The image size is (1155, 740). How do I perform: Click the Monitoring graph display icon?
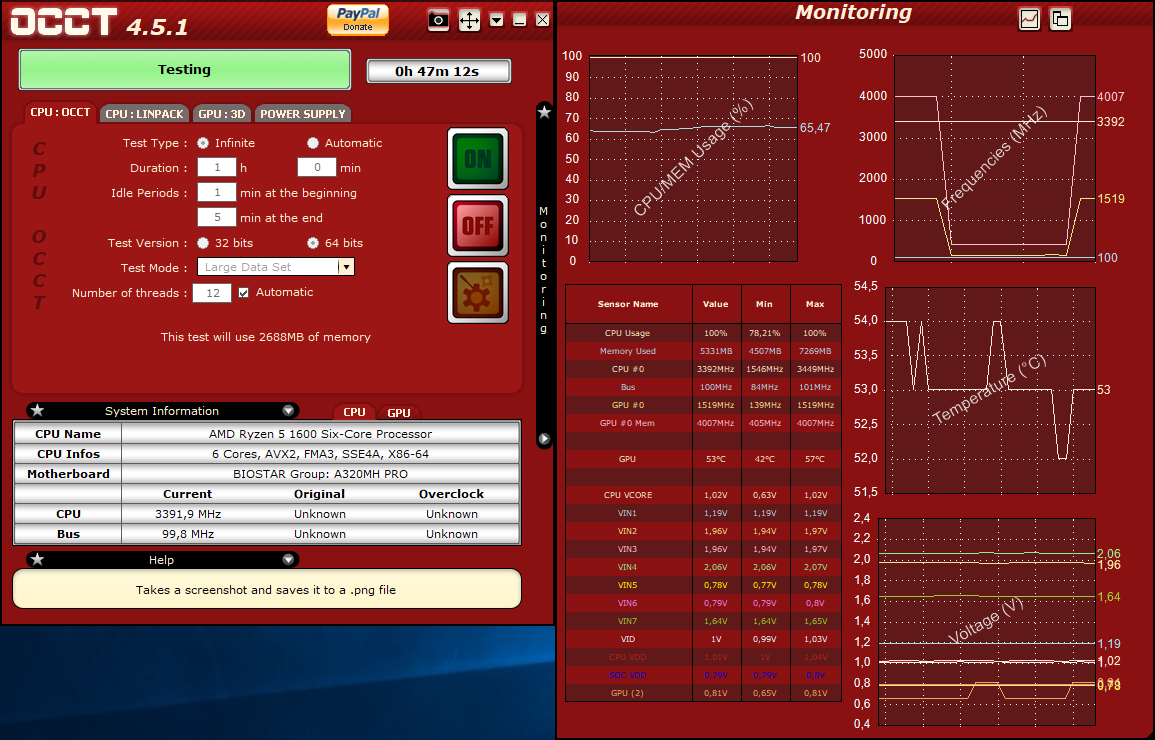pos(1029,19)
